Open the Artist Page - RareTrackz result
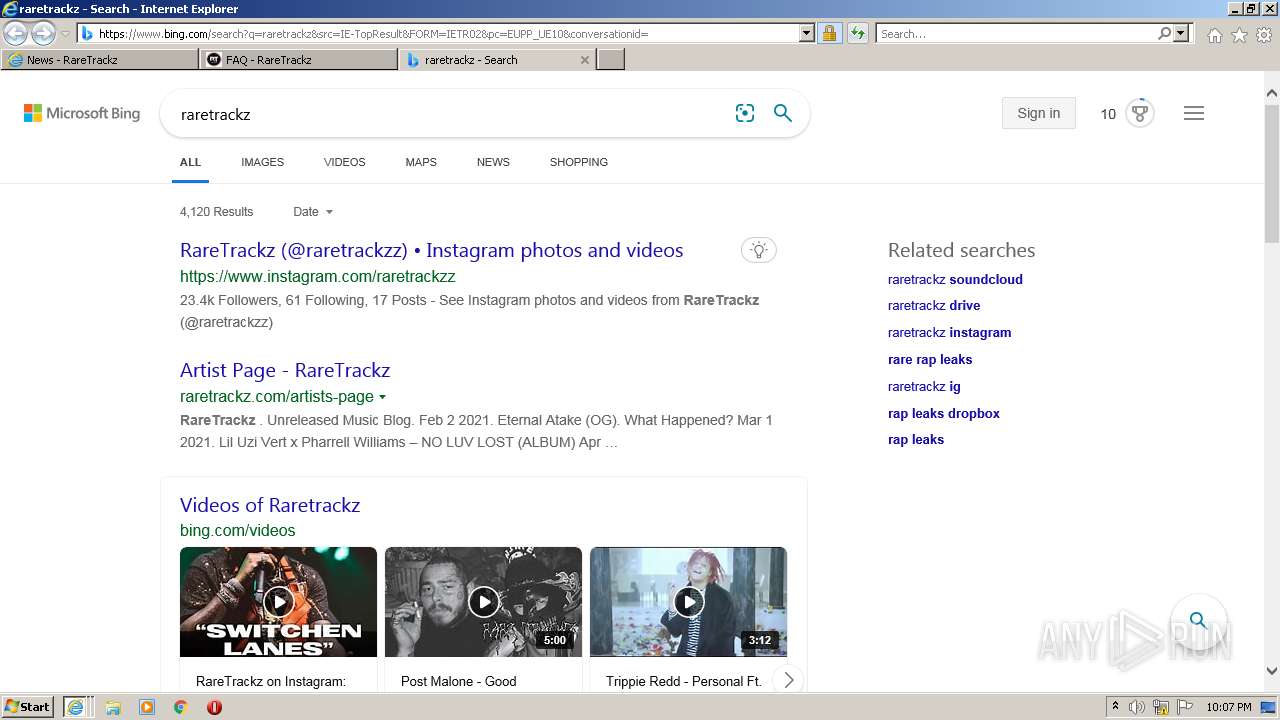The image size is (1280, 720). 285,370
